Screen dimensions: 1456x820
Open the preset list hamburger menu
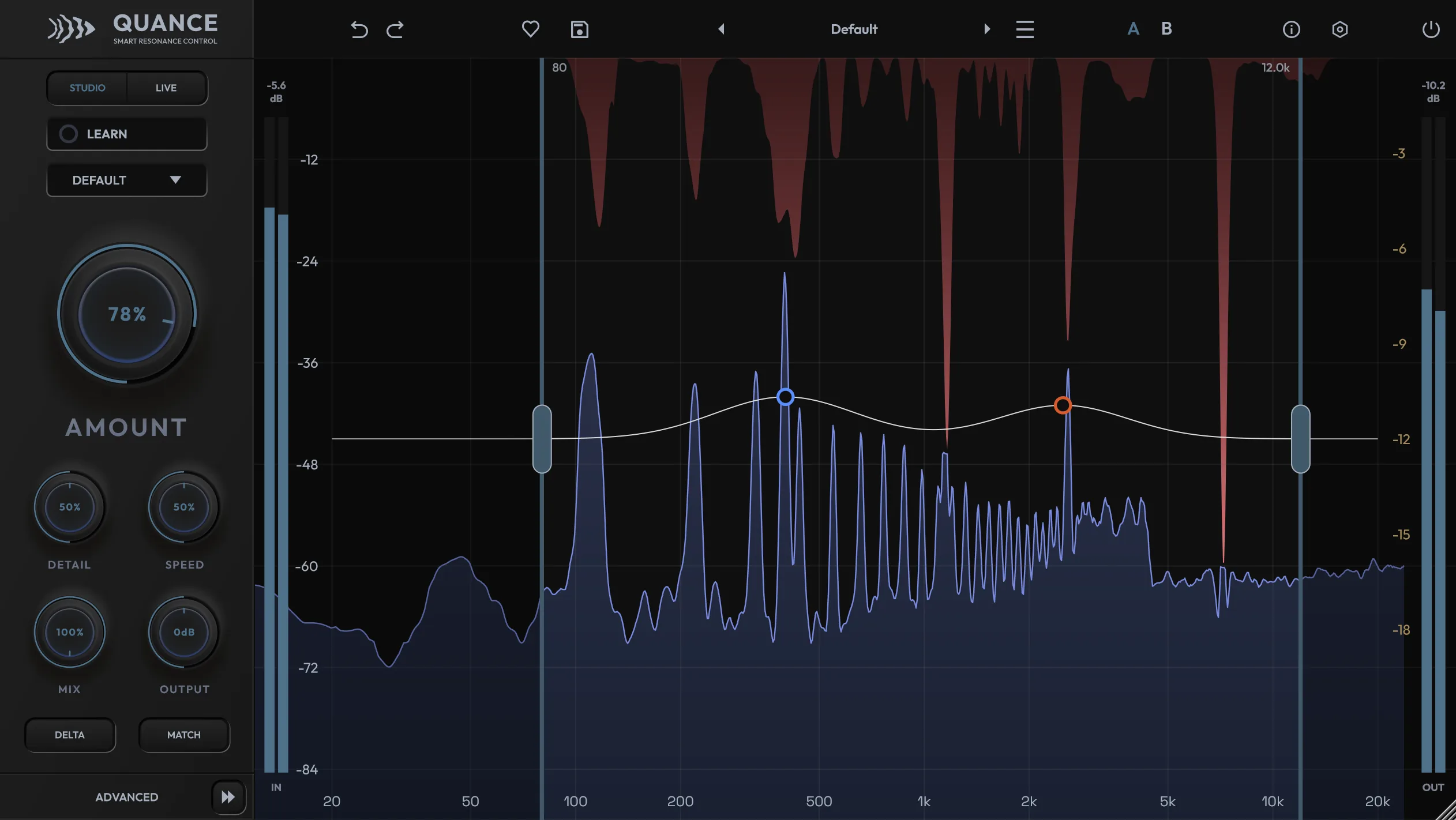(1025, 29)
